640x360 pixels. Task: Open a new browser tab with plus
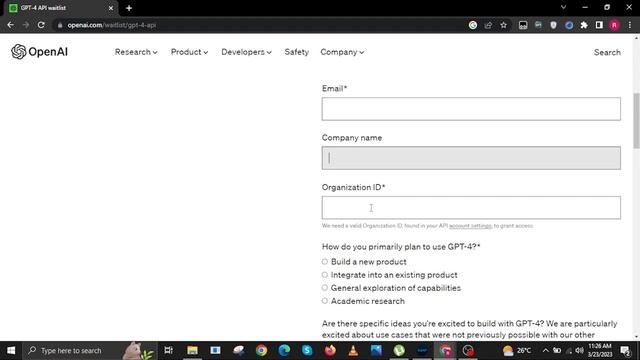tap(129, 8)
